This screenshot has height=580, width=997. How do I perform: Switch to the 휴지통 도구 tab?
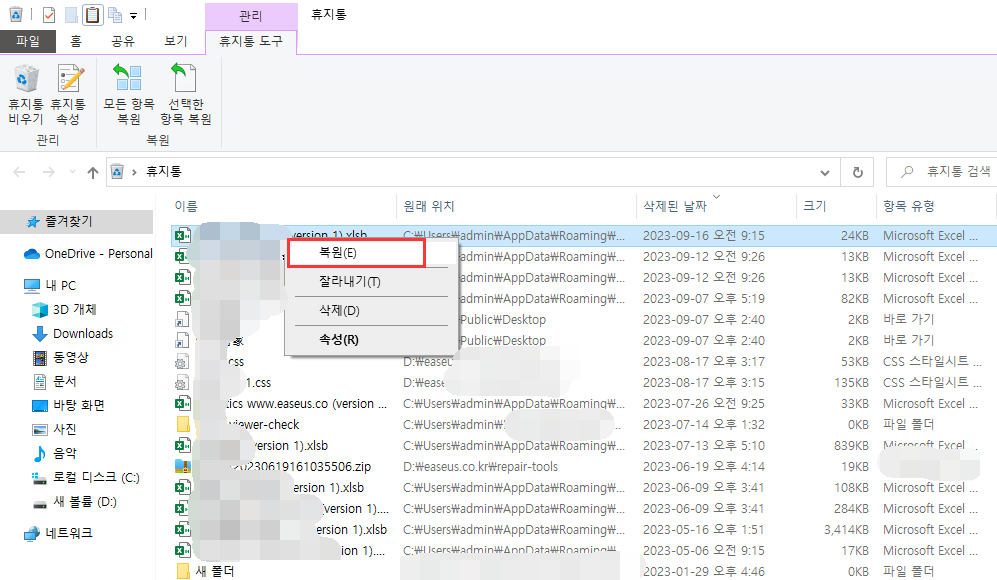coord(251,42)
